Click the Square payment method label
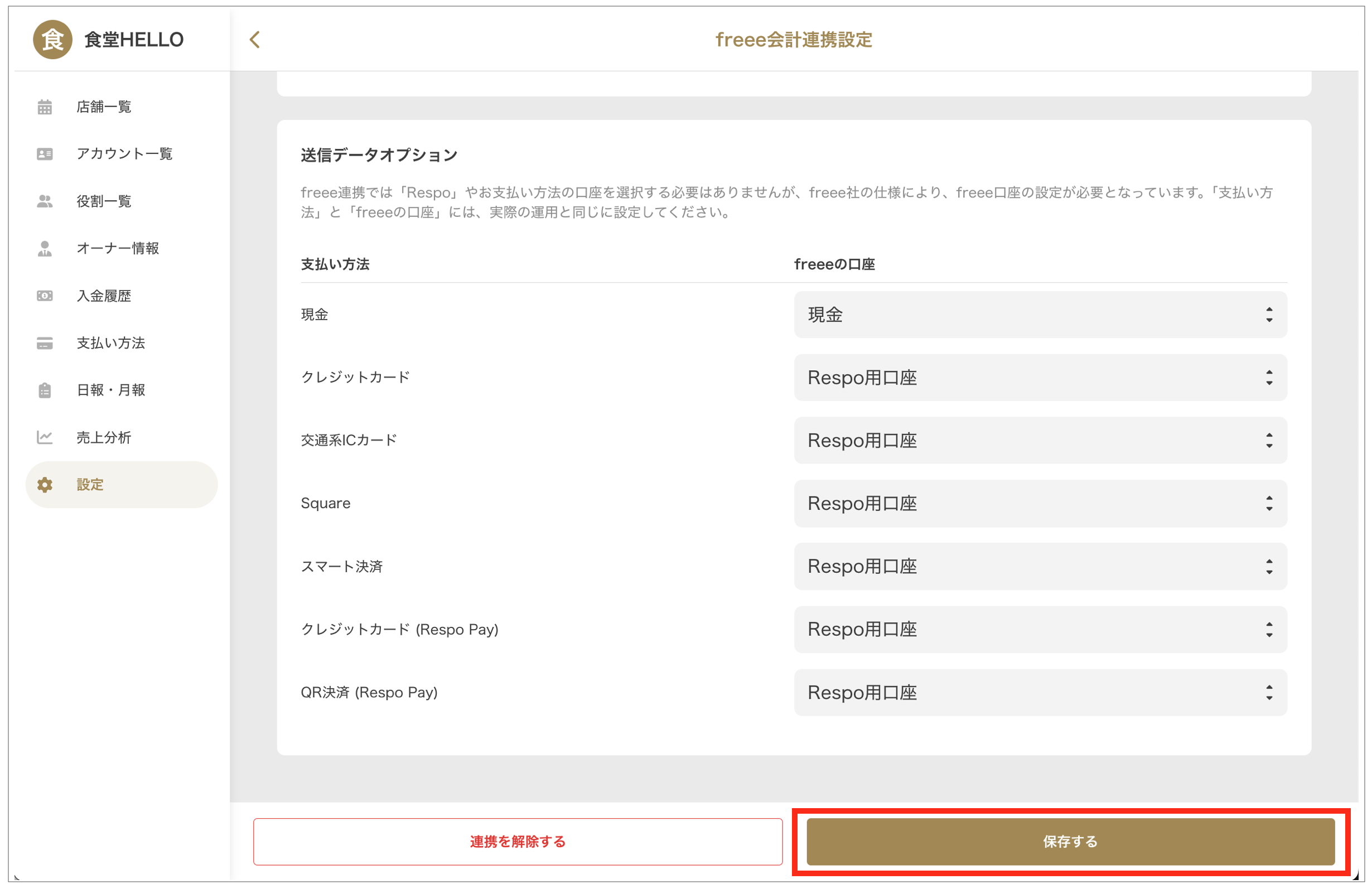The height and width of the screenshot is (889, 1372). pos(325,503)
